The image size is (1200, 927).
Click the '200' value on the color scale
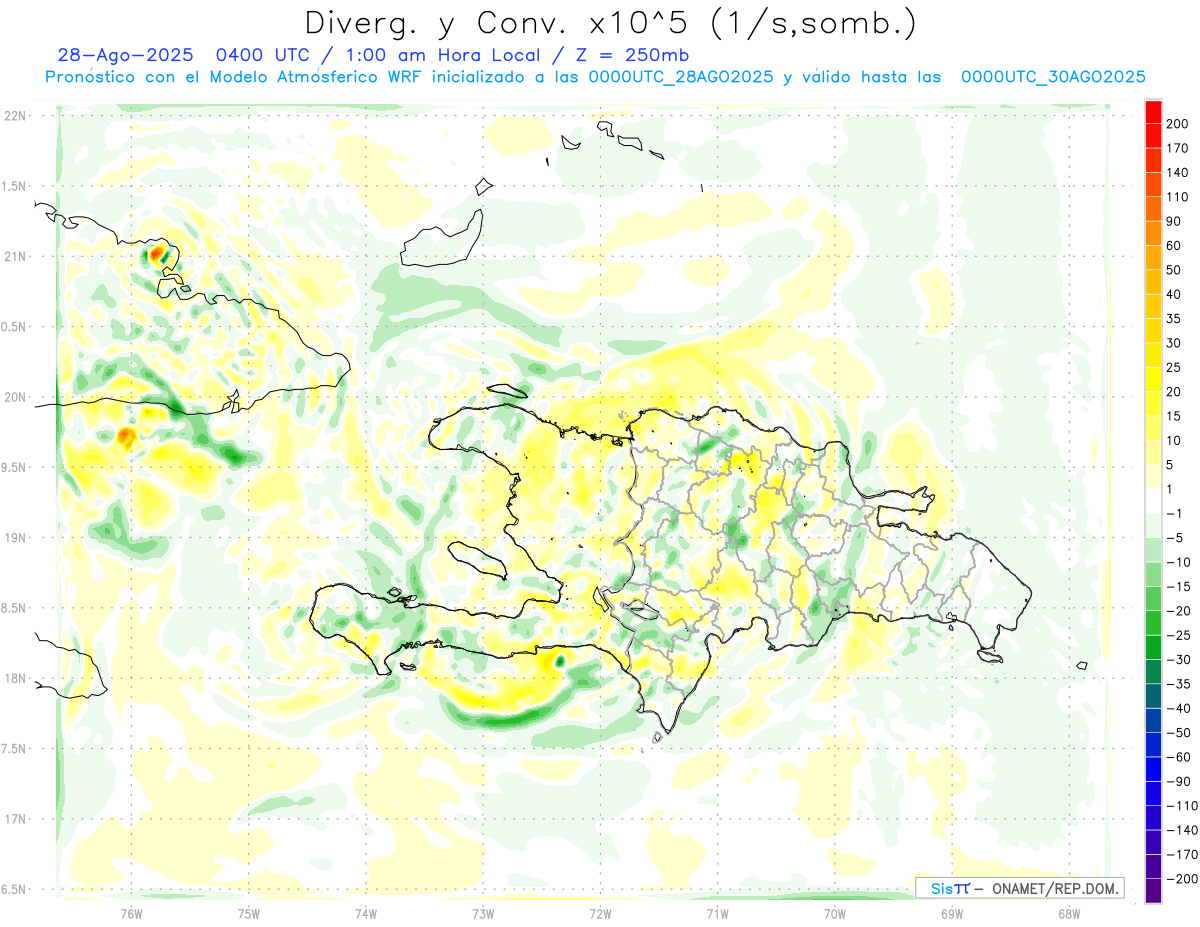point(1177,124)
